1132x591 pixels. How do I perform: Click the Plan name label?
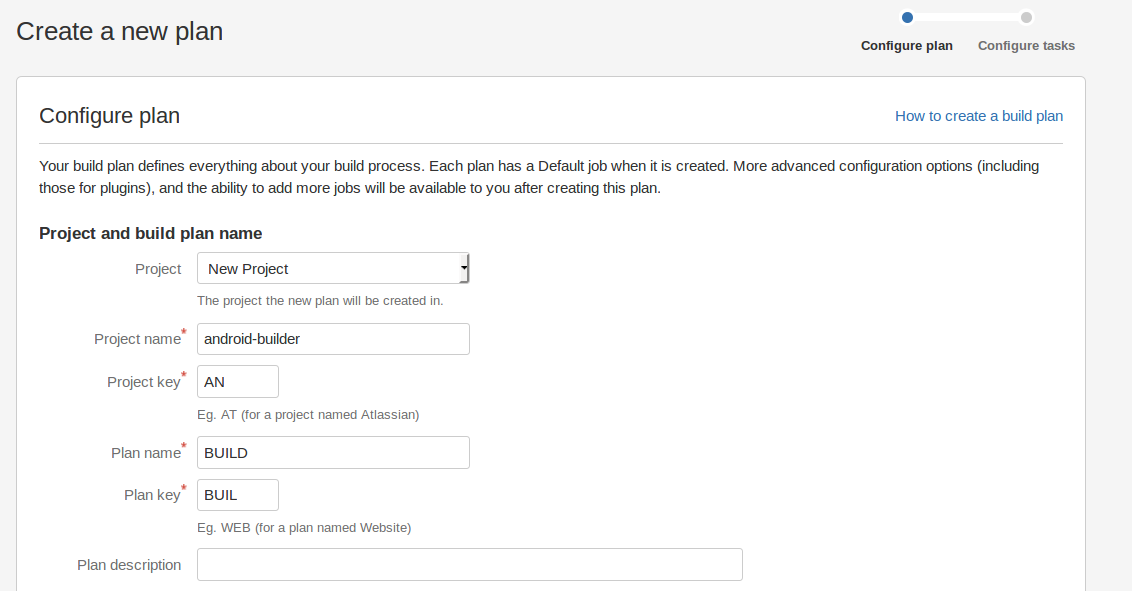point(145,453)
